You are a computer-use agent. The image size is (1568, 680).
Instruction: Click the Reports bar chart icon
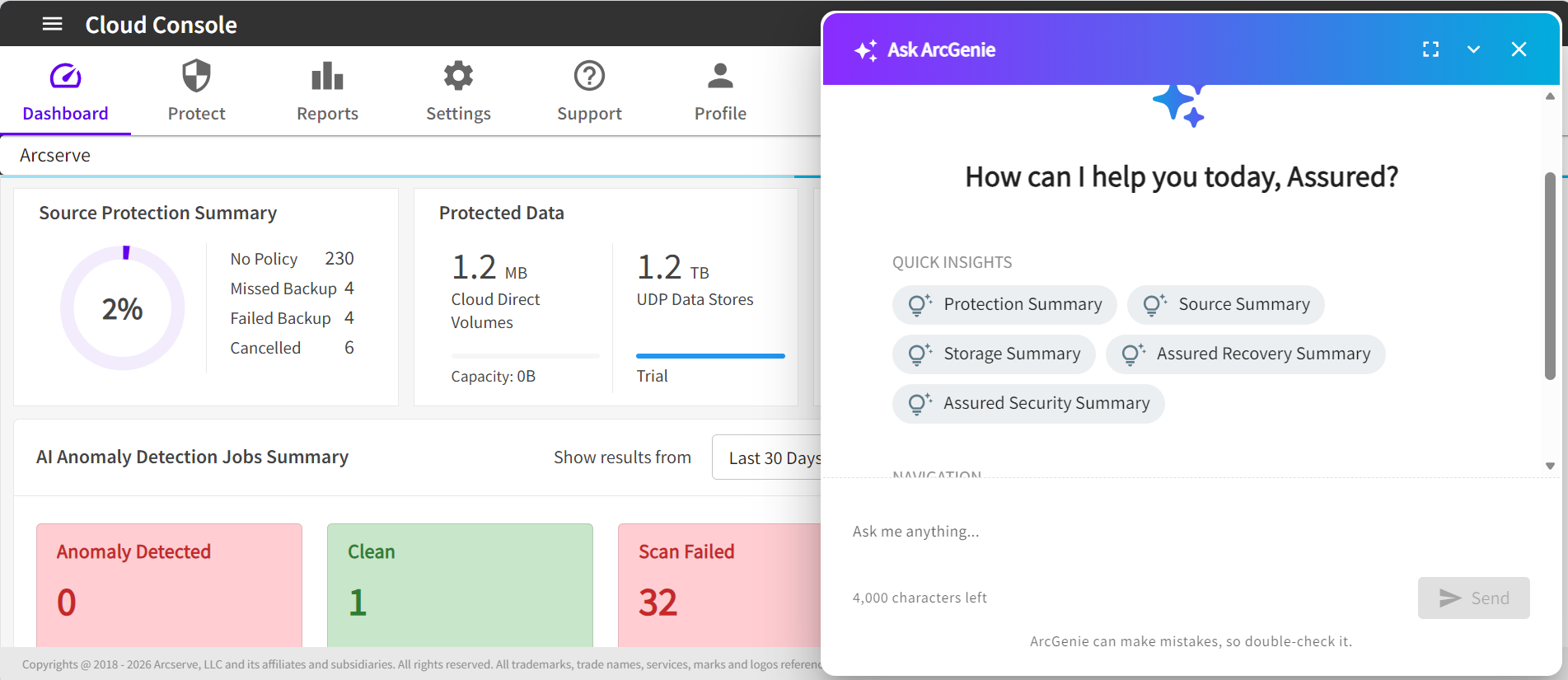[x=327, y=76]
